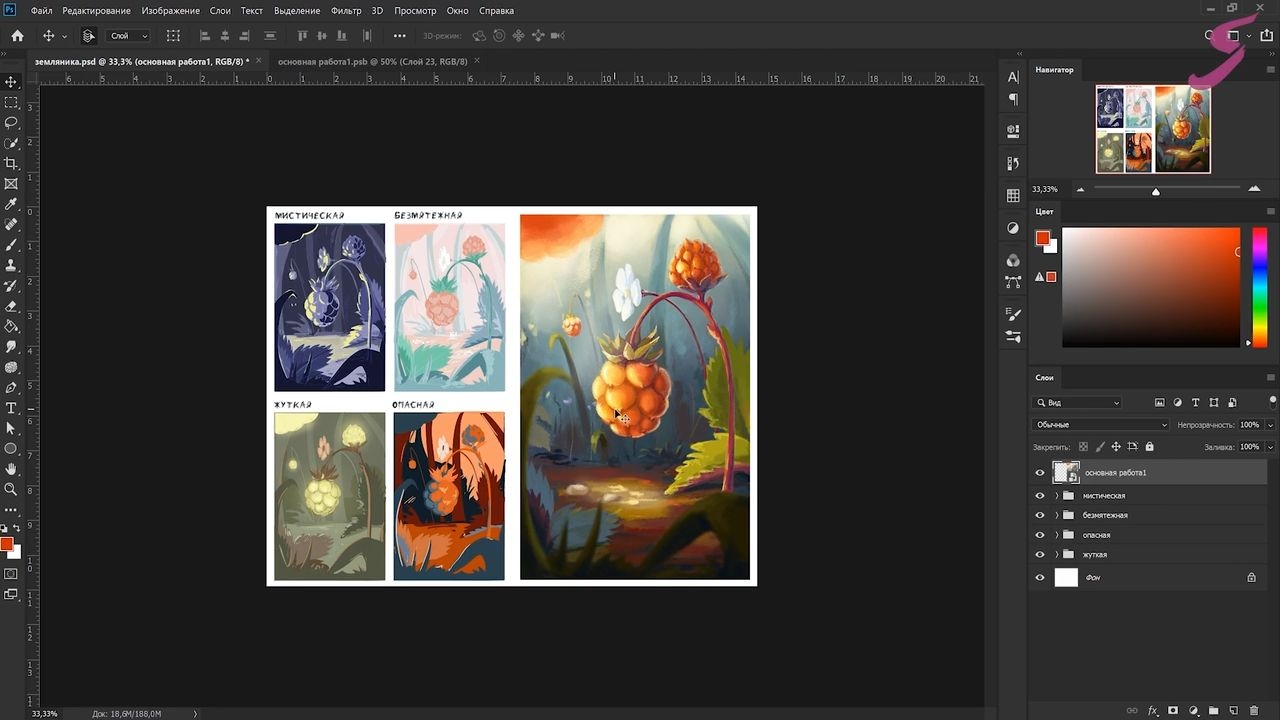1280x720 pixels.
Task: Create a new layer from Layers panel
Action: click(x=1234, y=711)
